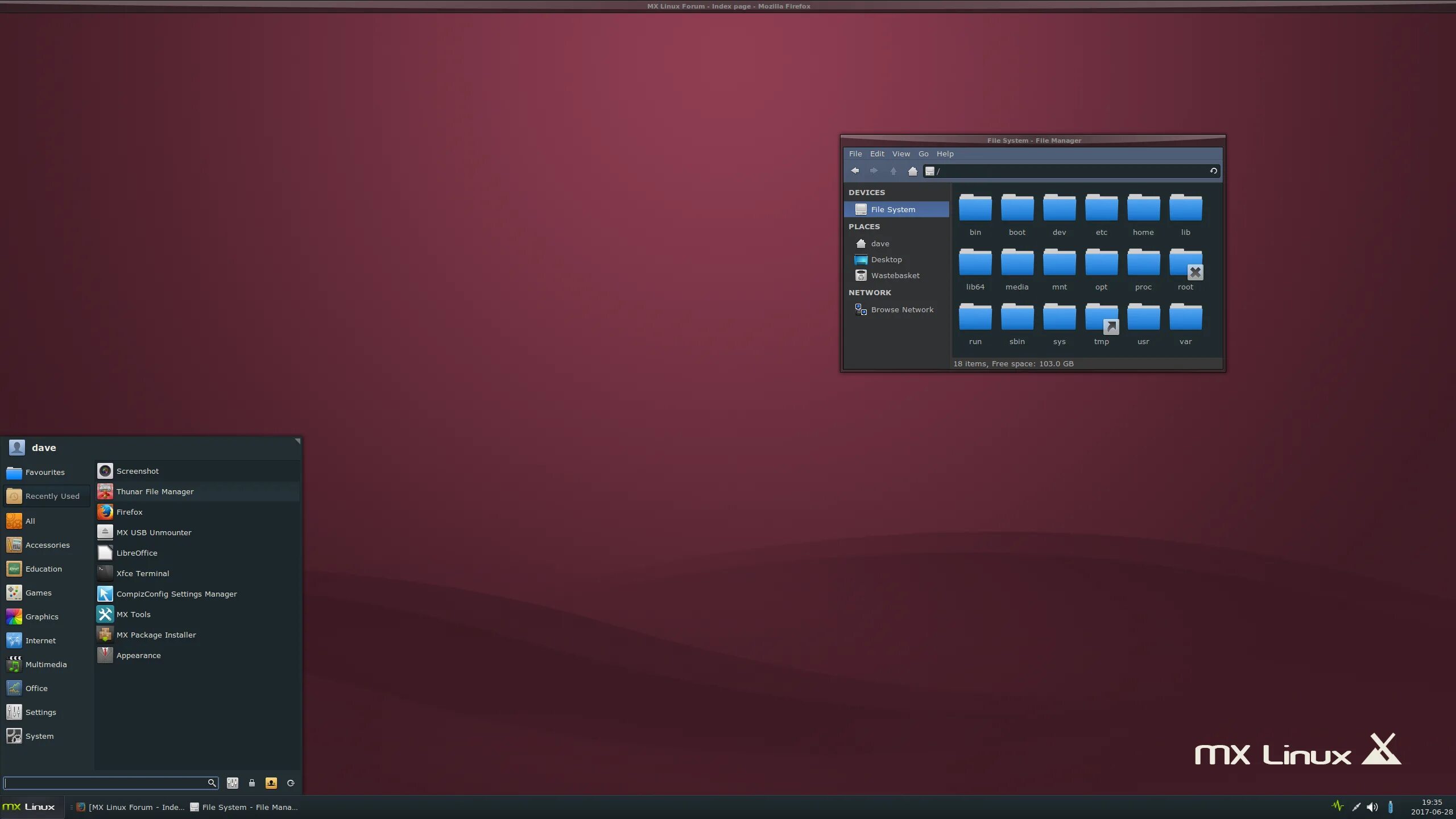The width and height of the screenshot is (1456, 819).
Task: Go back in the file manager
Action: tap(855, 171)
